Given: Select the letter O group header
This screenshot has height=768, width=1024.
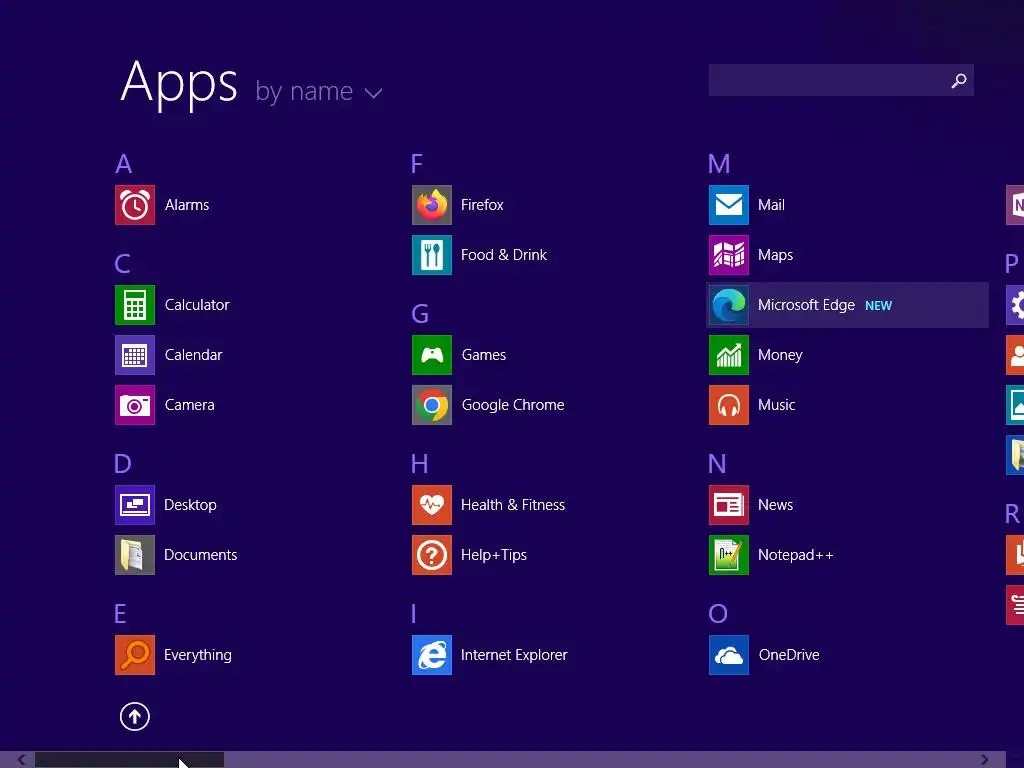Looking at the screenshot, I should [x=718, y=614].
